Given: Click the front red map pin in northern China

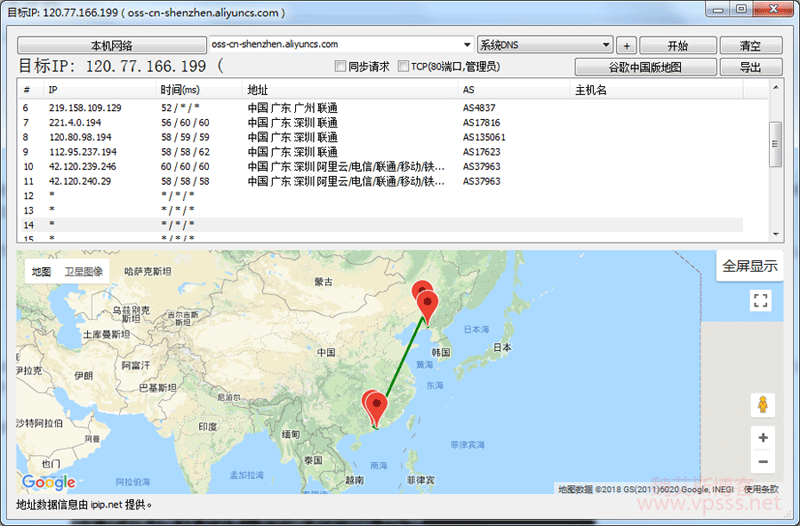Looking at the screenshot, I should pyautogui.click(x=428, y=308).
